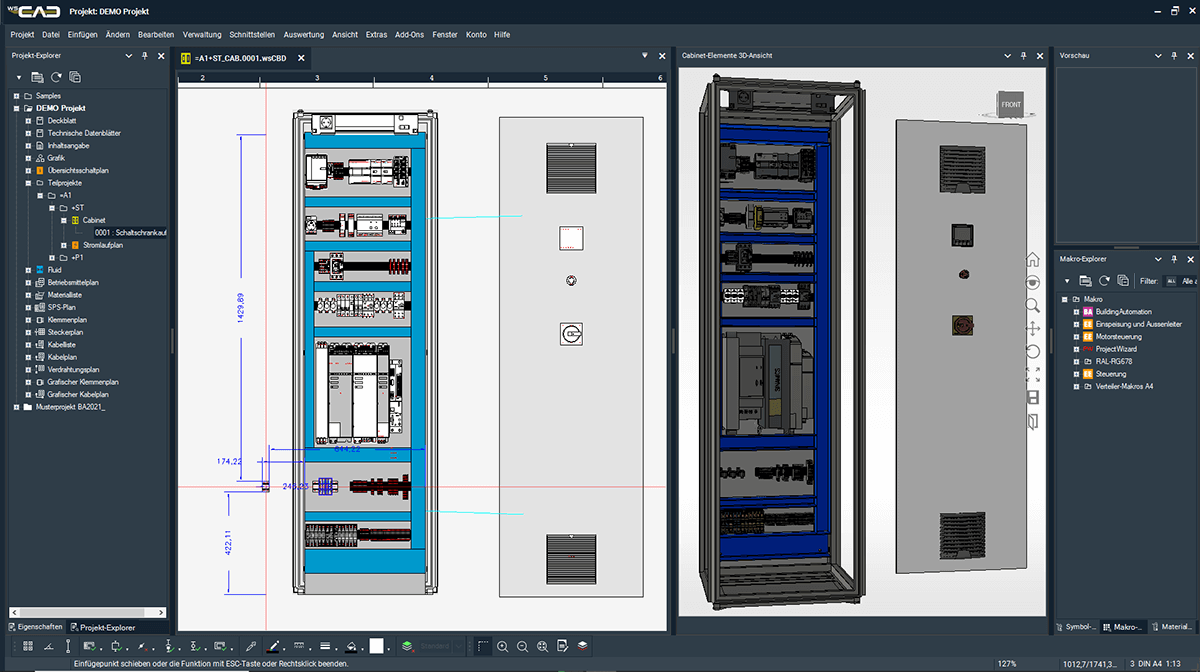Collapse the Teilprojekte tree node

[29, 183]
